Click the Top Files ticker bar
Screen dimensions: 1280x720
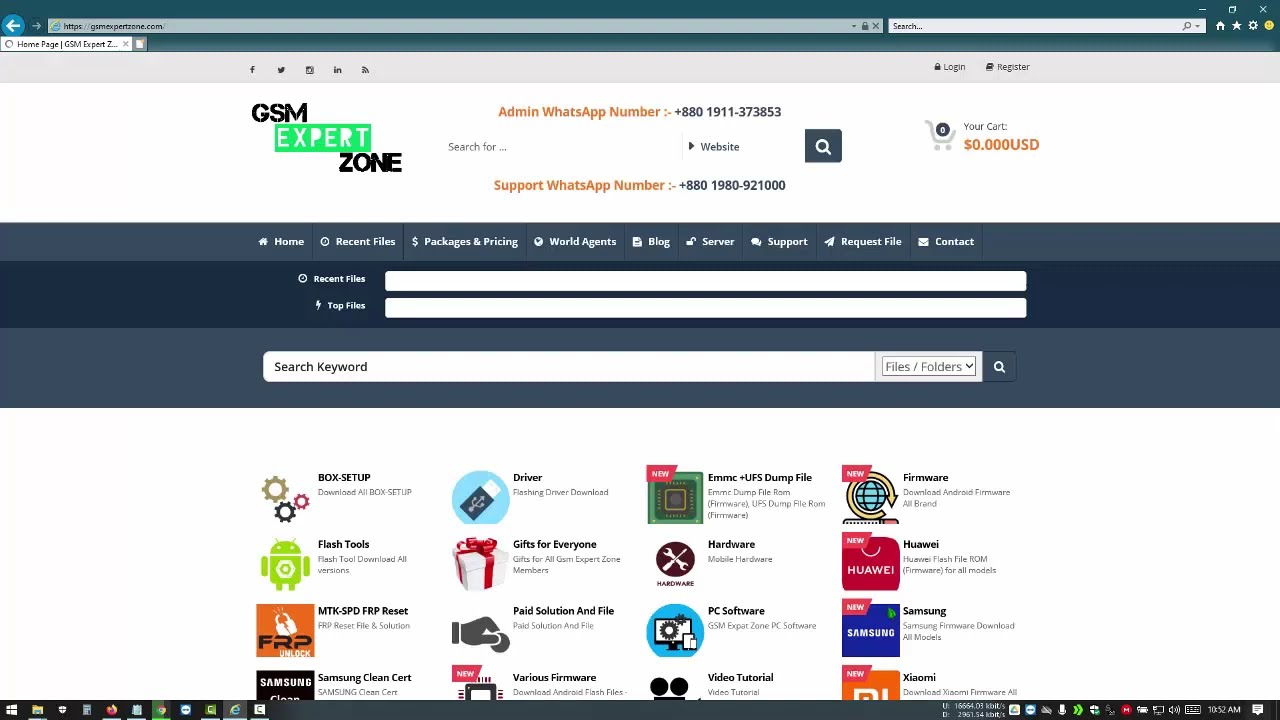pyautogui.click(x=705, y=308)
